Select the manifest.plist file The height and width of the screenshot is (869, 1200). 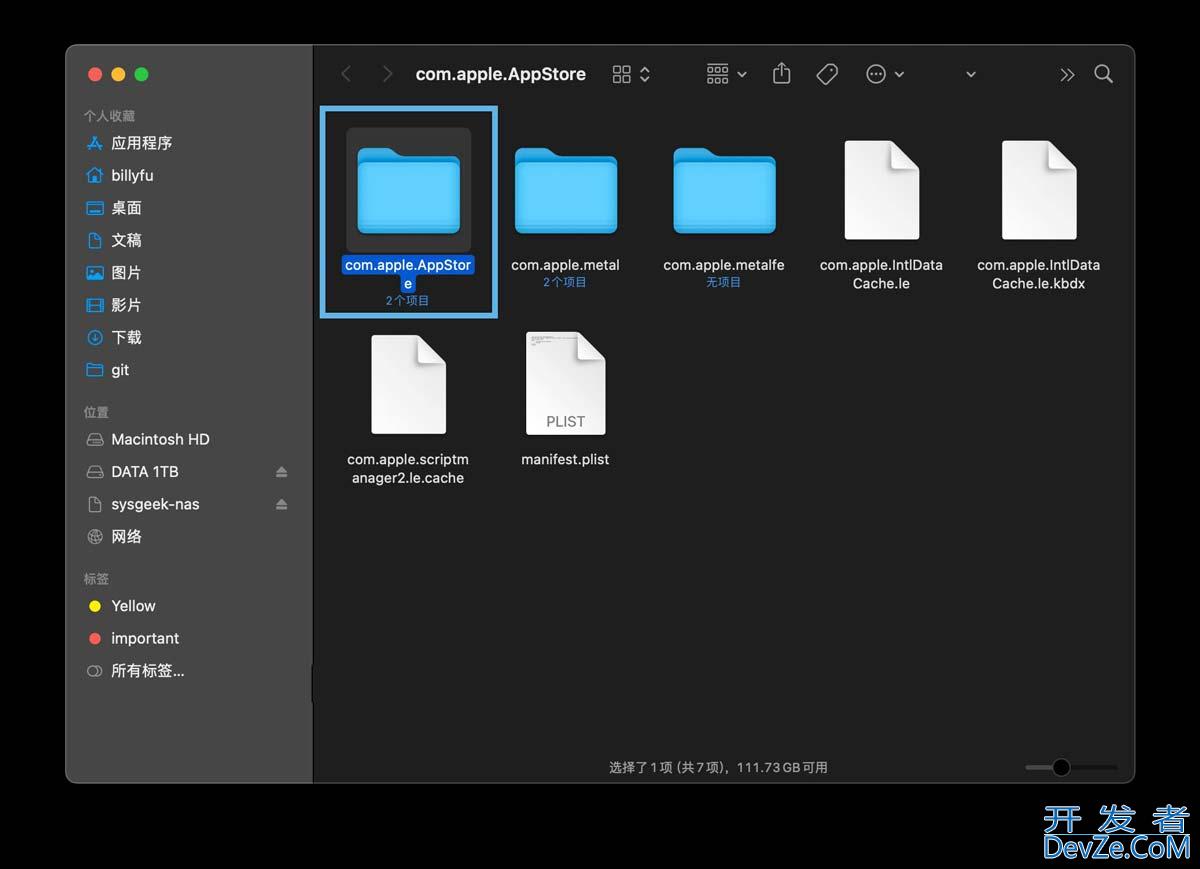[566, 384]
